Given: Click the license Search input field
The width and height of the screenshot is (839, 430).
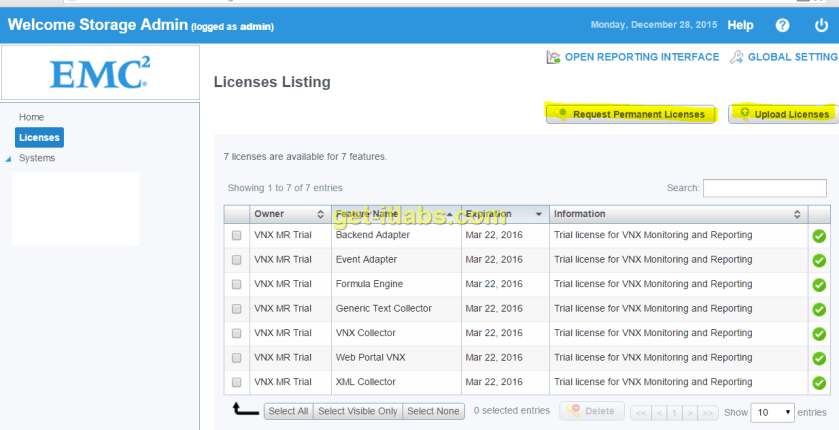Looking at the screenshot, I should coord(765,188).
